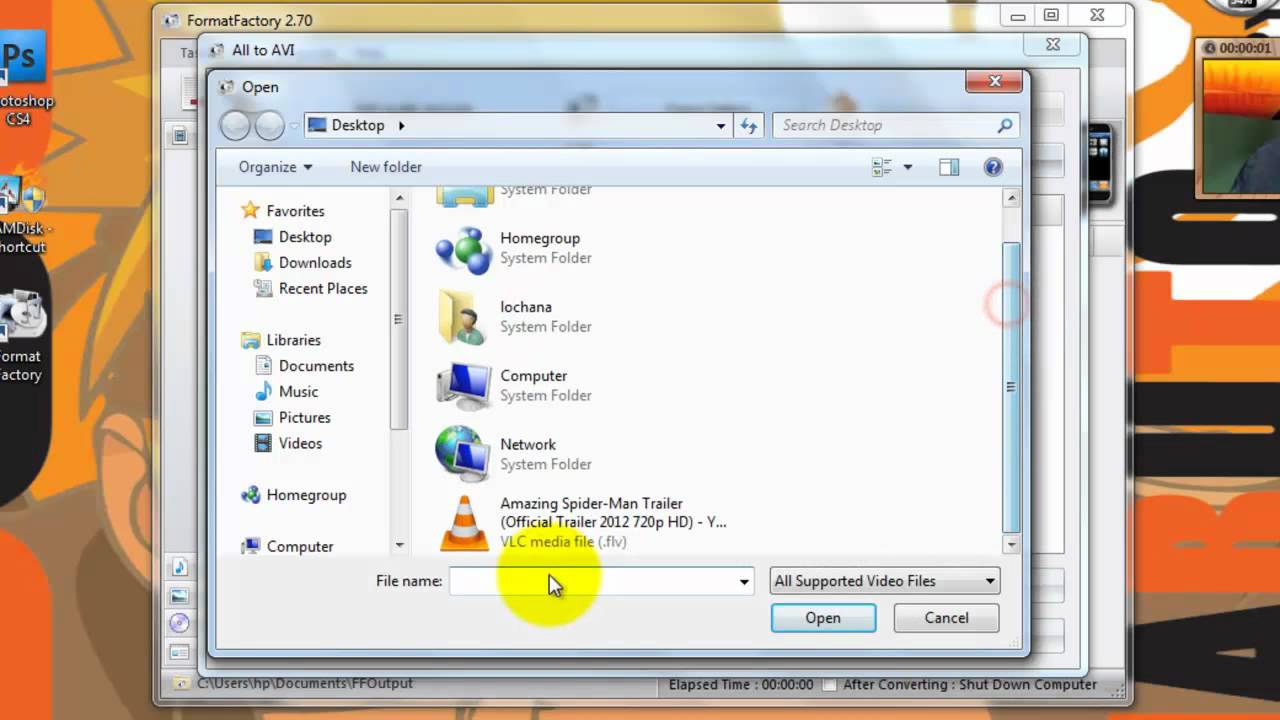The image size is (1280, 720).
Task: Click the Audio category icon in FormatFactory sidebar
Action: tap(180, 567)
